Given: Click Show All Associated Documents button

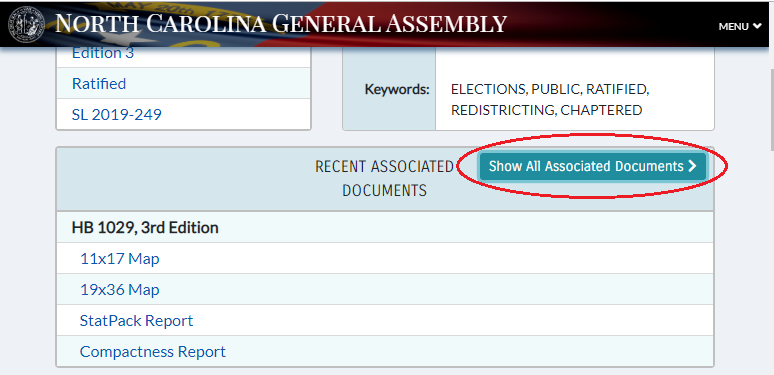Looking at the screenshot, I should (592, 166).
